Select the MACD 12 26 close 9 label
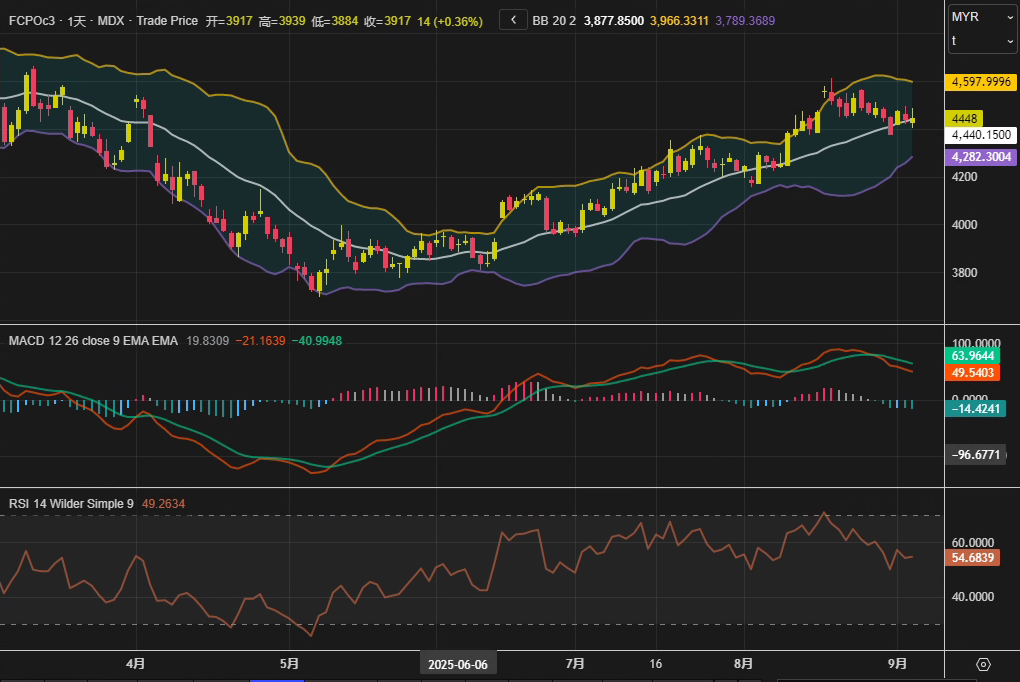The width and height of the screenshot is (1020, 682). (93, 341)
